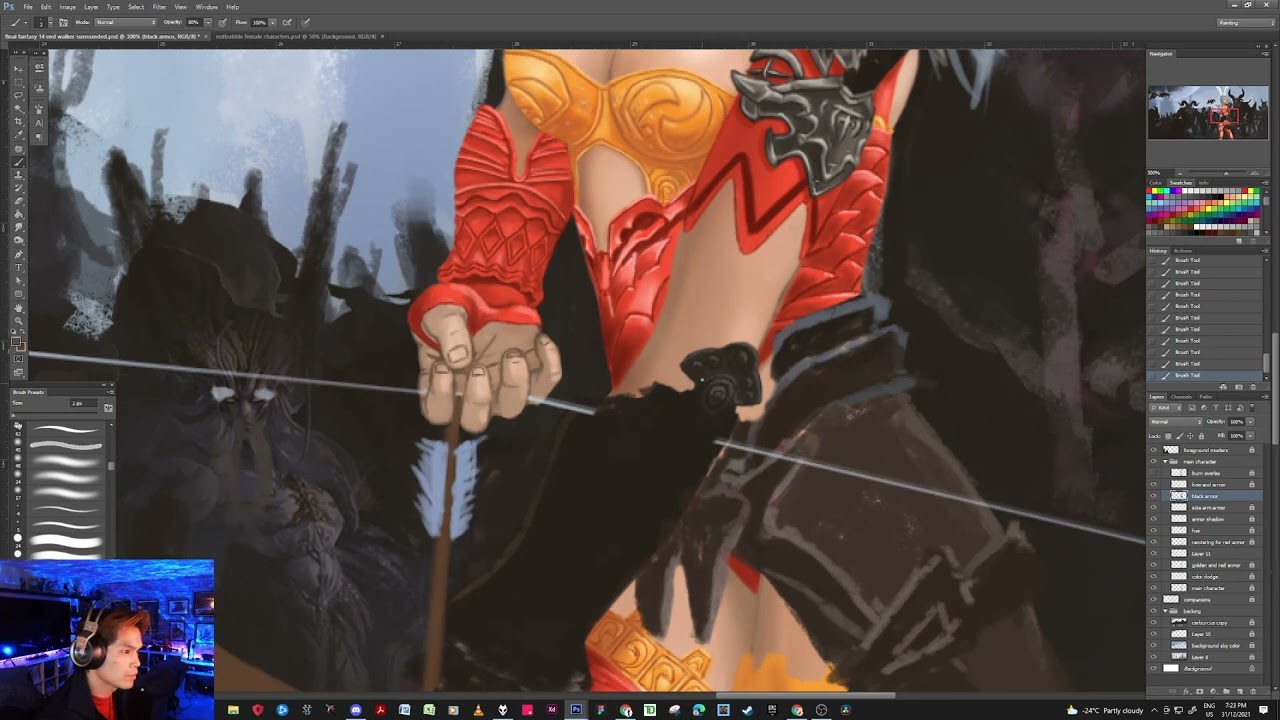Select the Type tool
Screen dimensions: 1280x720
(x=19, y=267)
